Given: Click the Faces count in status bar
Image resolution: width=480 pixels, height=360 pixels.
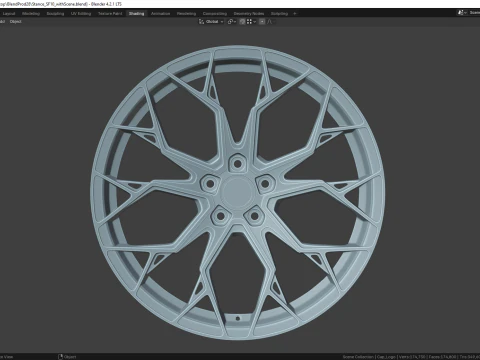Looking at the screenshot, I should coord(442,357).
